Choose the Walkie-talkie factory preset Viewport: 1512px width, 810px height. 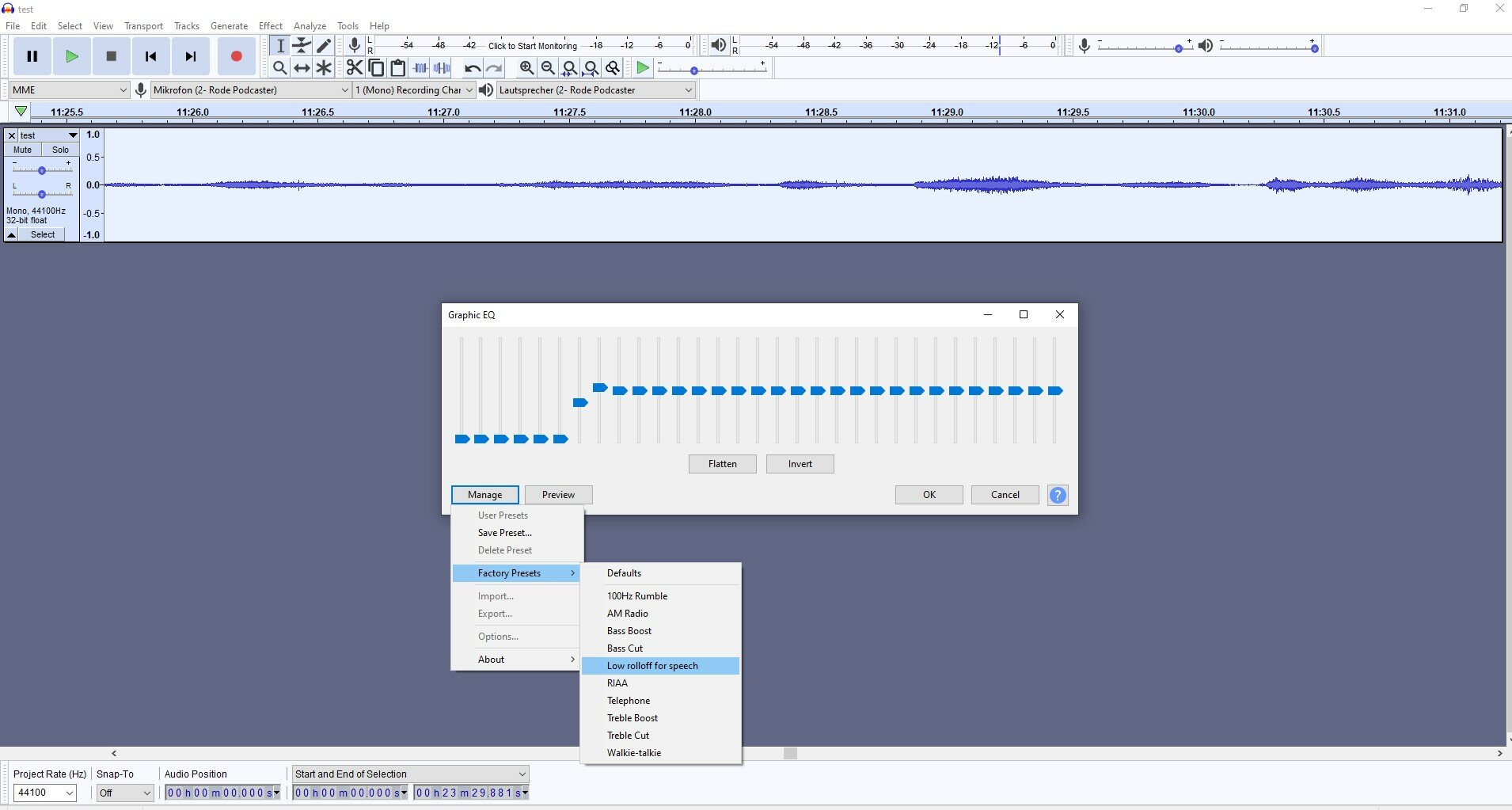point(660,753)
